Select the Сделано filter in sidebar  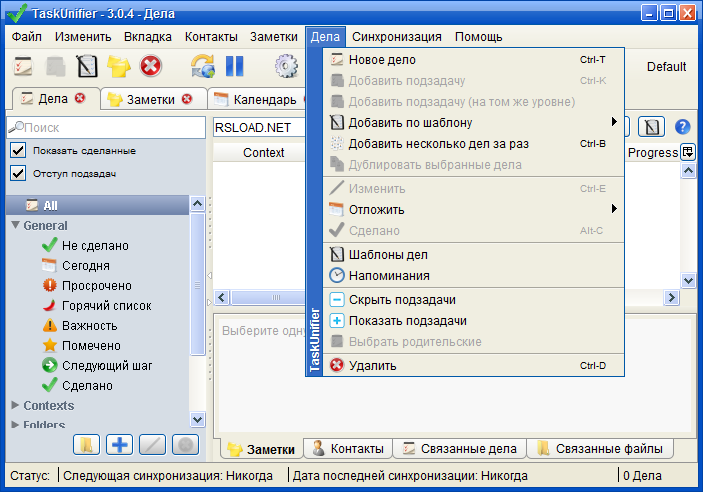pos(77,385)
